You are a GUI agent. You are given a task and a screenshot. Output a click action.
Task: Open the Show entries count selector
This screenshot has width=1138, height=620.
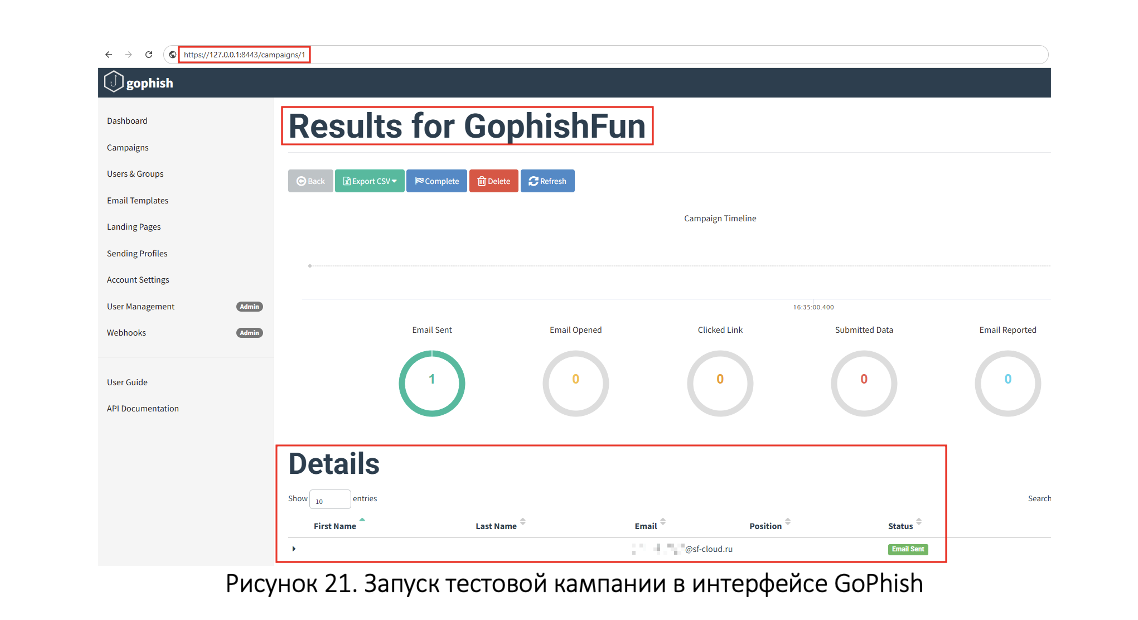pos(329,499)
